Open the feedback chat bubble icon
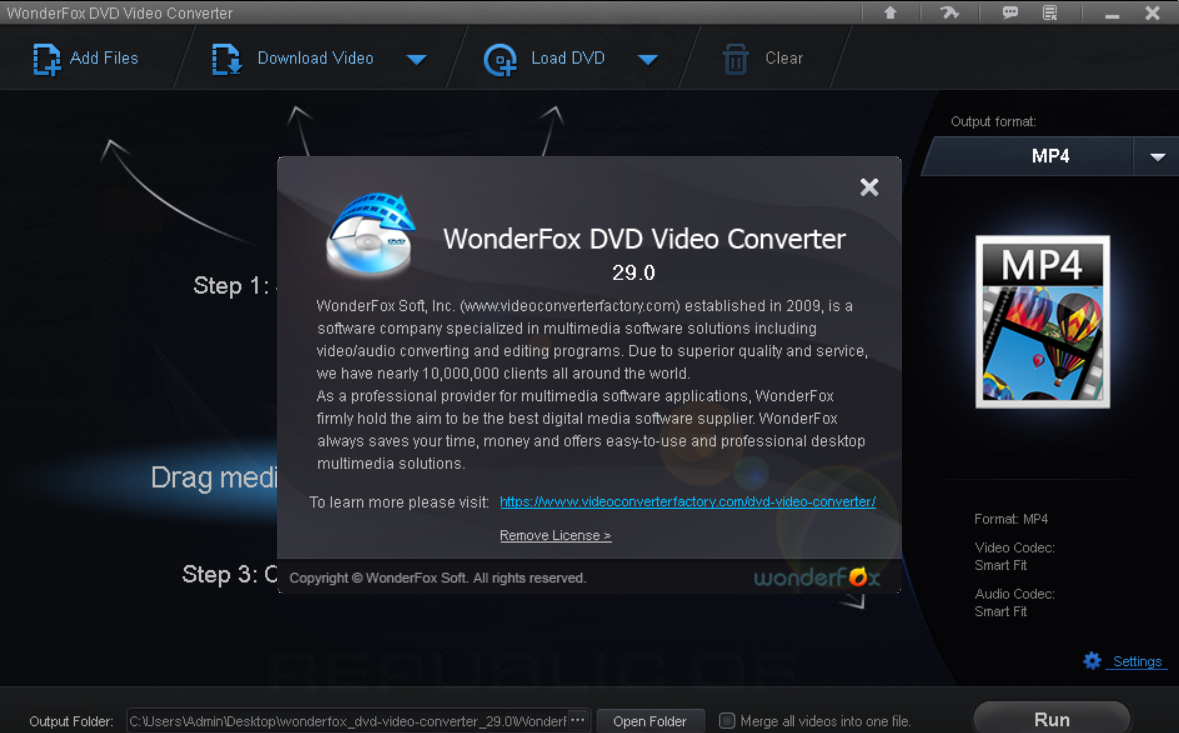The width and height of the screenshot is (1179, 733). 1010,13
